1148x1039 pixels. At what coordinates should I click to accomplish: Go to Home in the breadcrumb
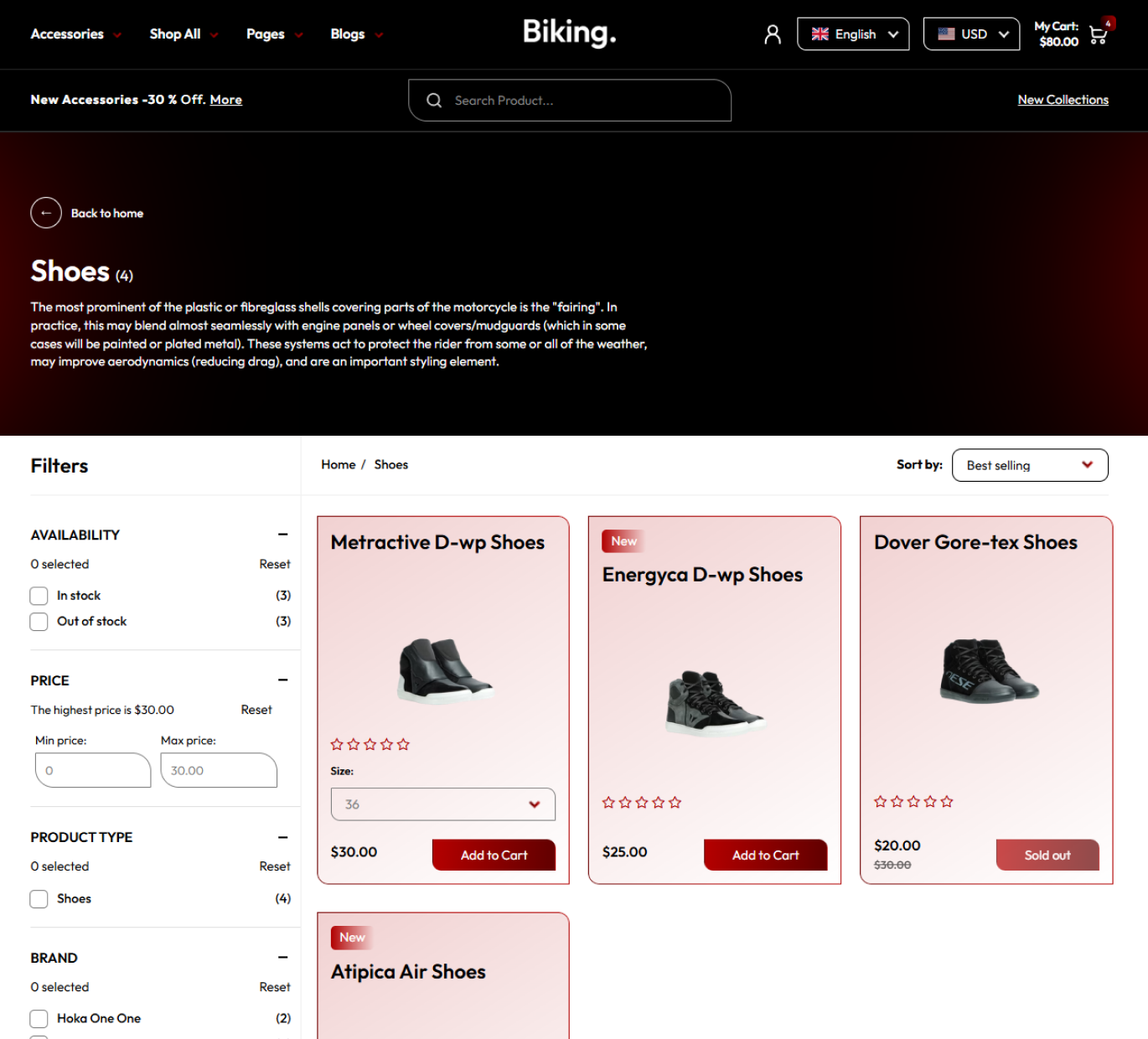click(339, 465)
